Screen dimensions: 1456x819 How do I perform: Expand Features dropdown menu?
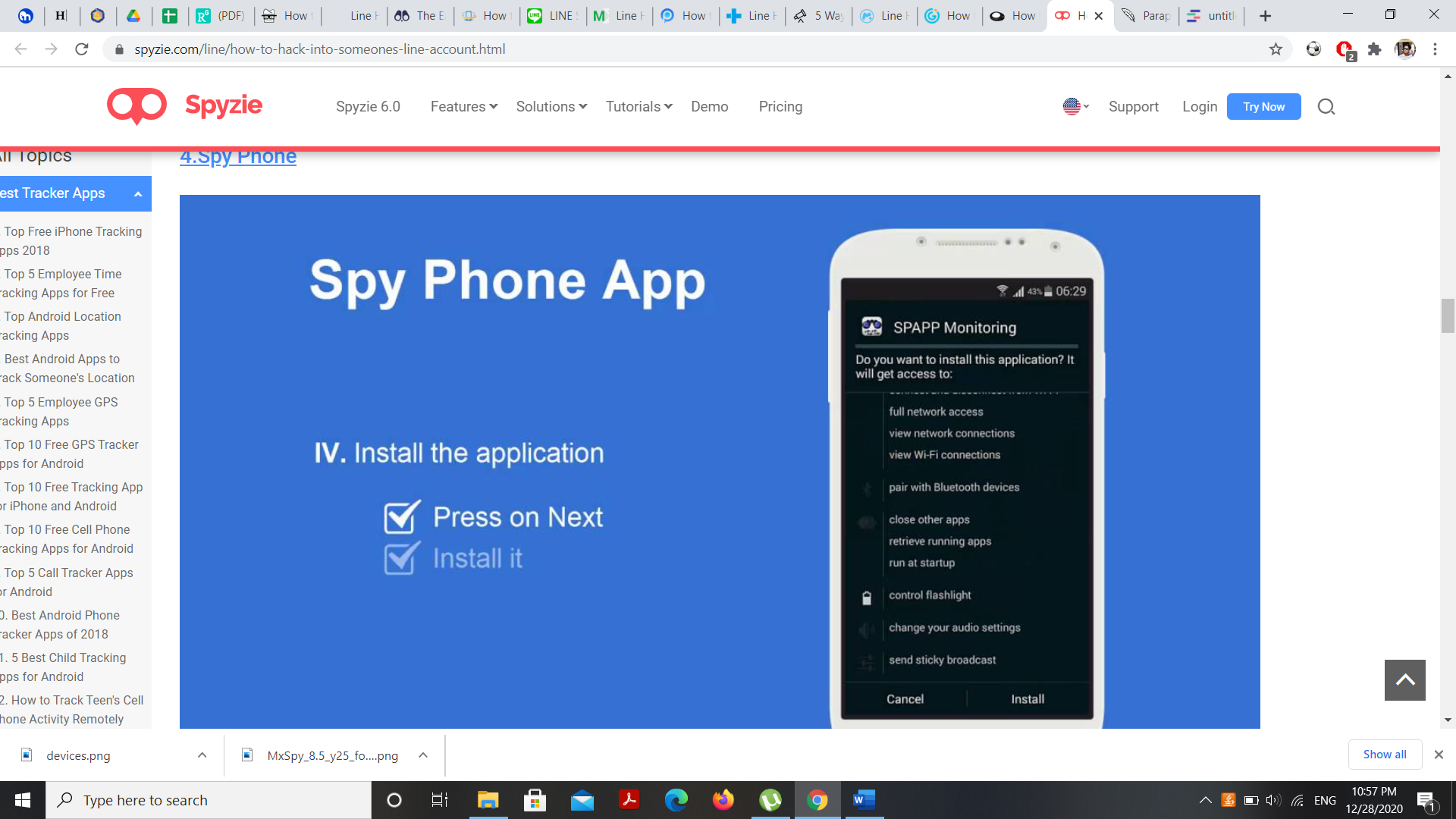[x=464, y=107]
